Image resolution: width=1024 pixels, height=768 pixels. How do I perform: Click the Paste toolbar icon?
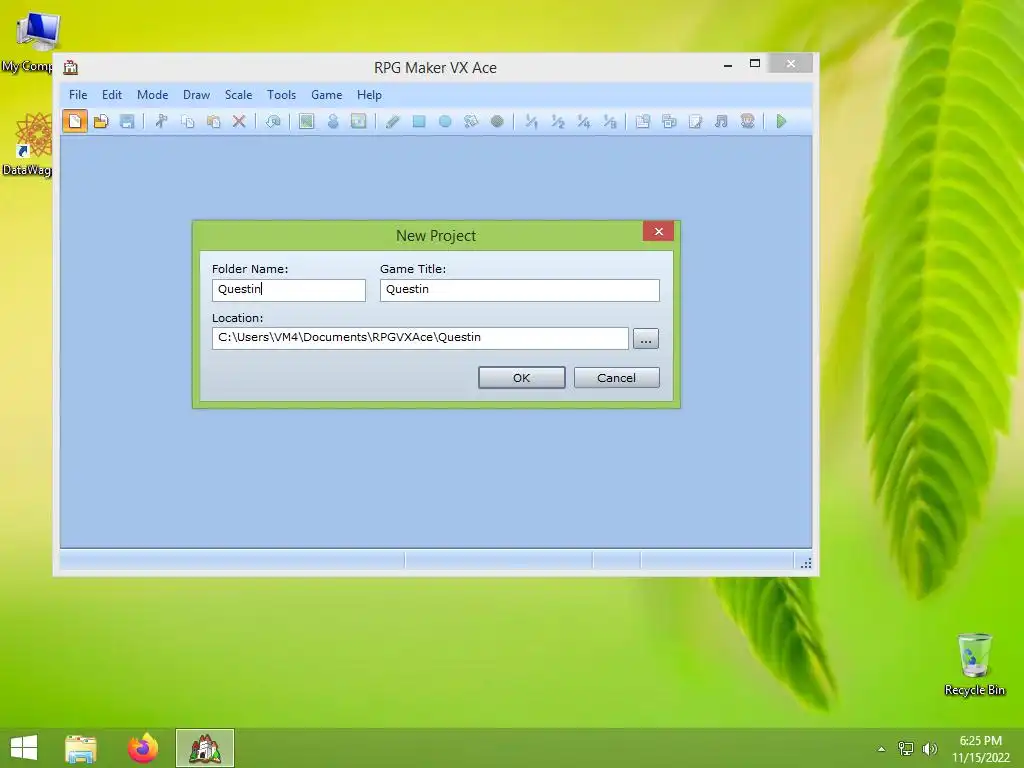[x=214, y=121]
